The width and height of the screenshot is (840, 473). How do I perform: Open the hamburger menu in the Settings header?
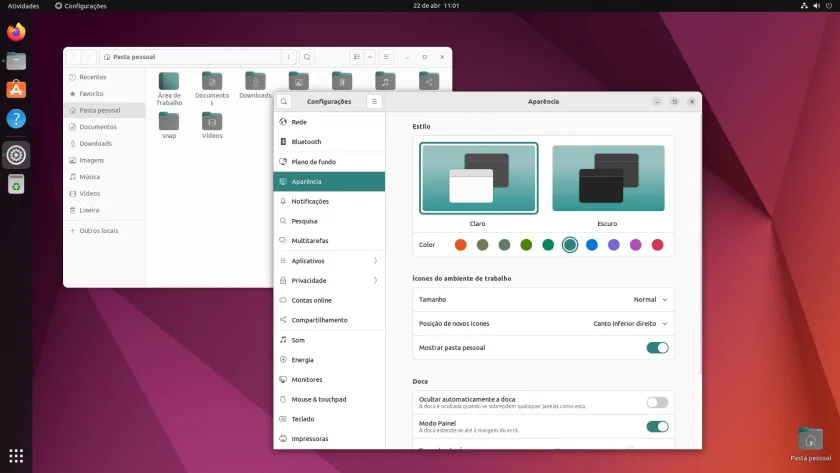tap(374, 101)
